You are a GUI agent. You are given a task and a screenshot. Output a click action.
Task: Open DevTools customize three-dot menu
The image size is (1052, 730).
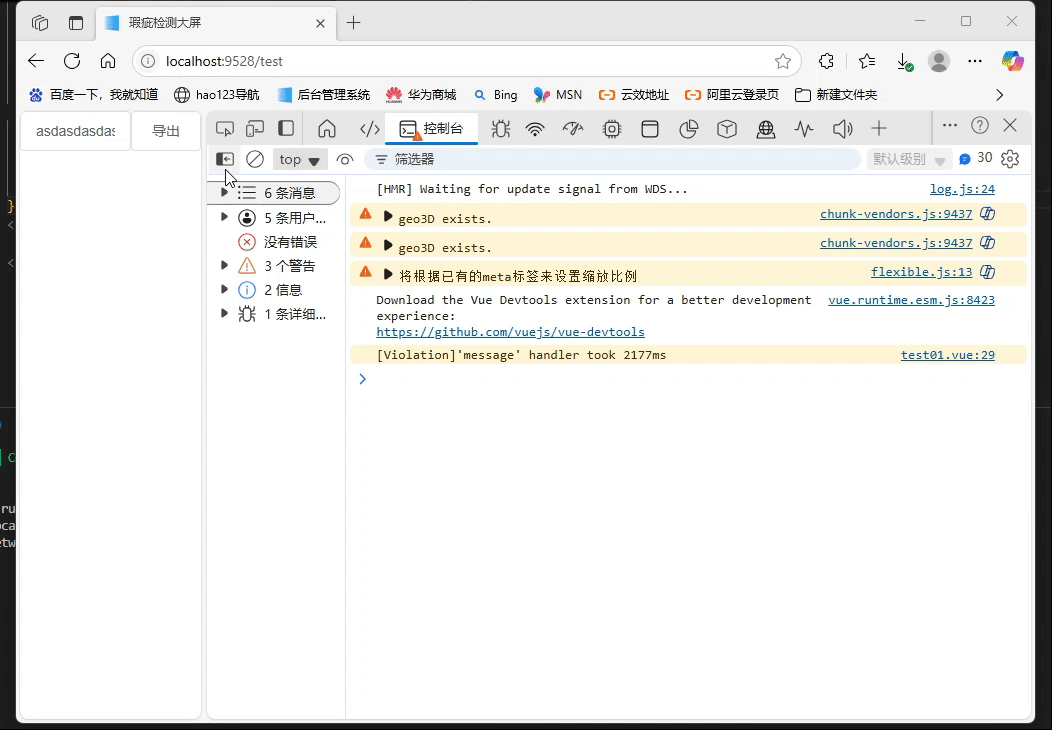tap(949, 125)
